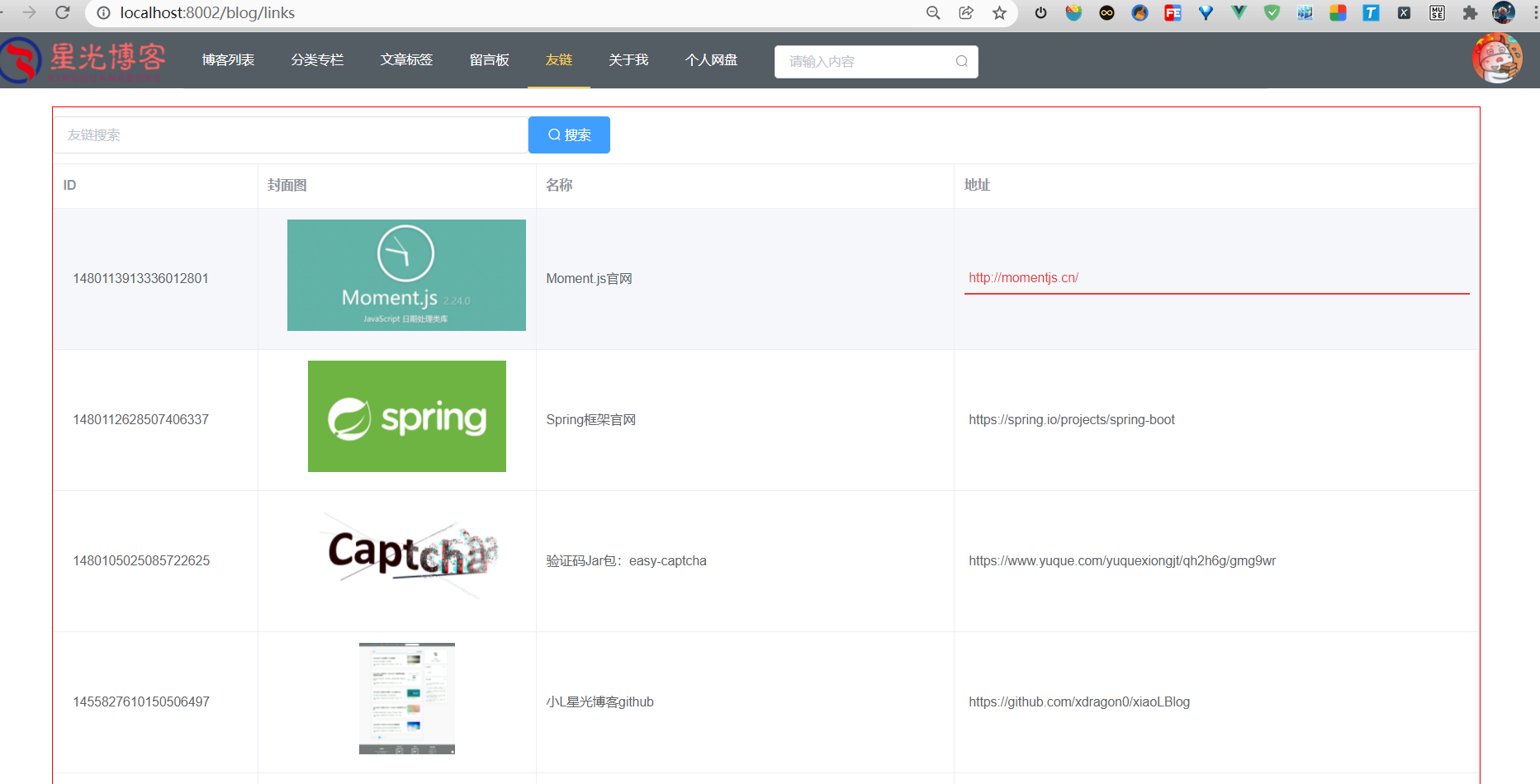Open the site info icon in address bar

point(103,13)
